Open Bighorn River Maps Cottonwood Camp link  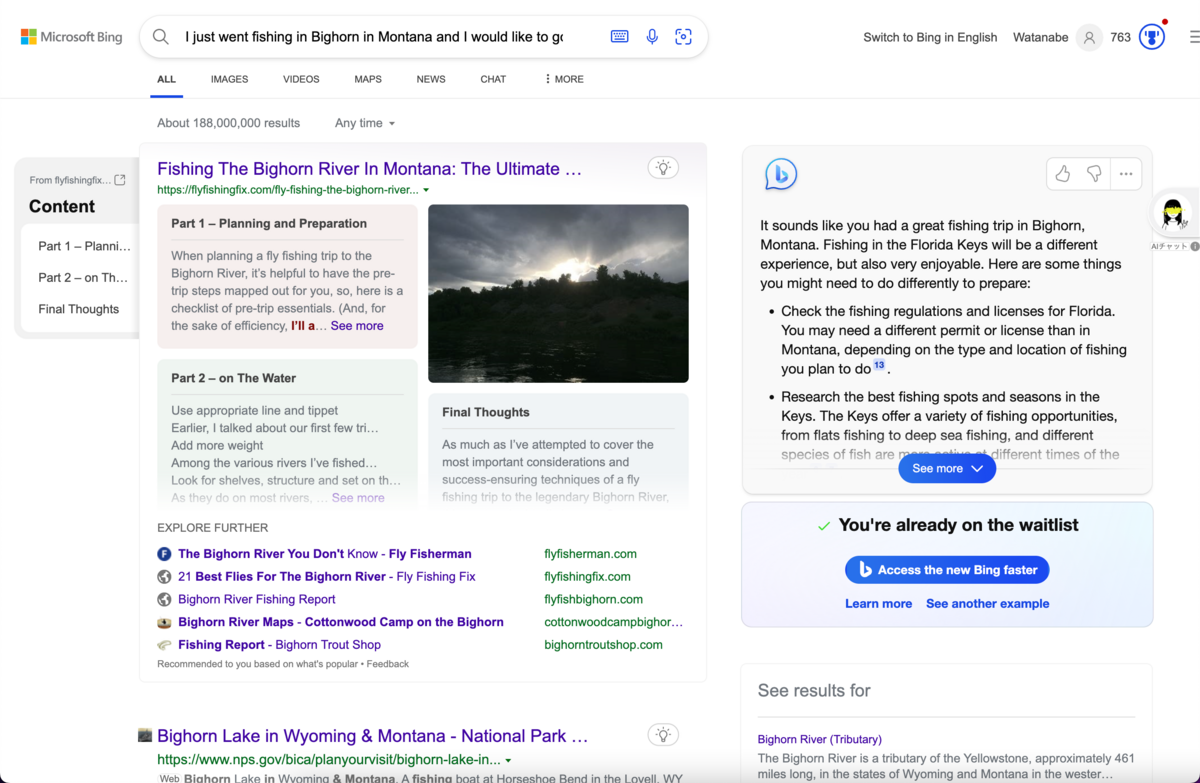[x=341, y=622]
